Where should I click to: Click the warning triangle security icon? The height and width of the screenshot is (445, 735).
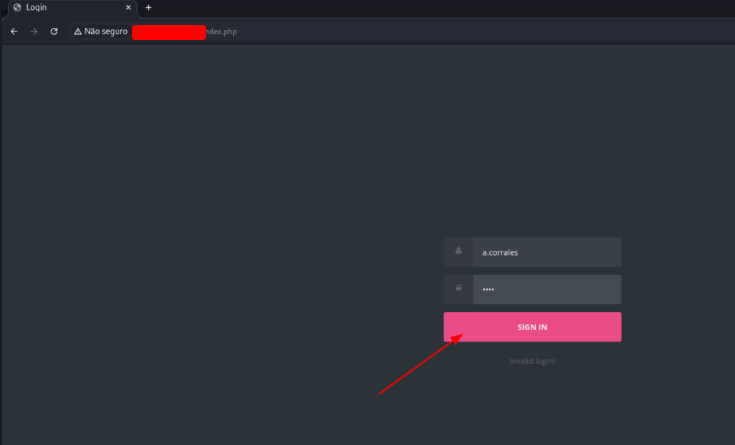click(x=78, y=31)
